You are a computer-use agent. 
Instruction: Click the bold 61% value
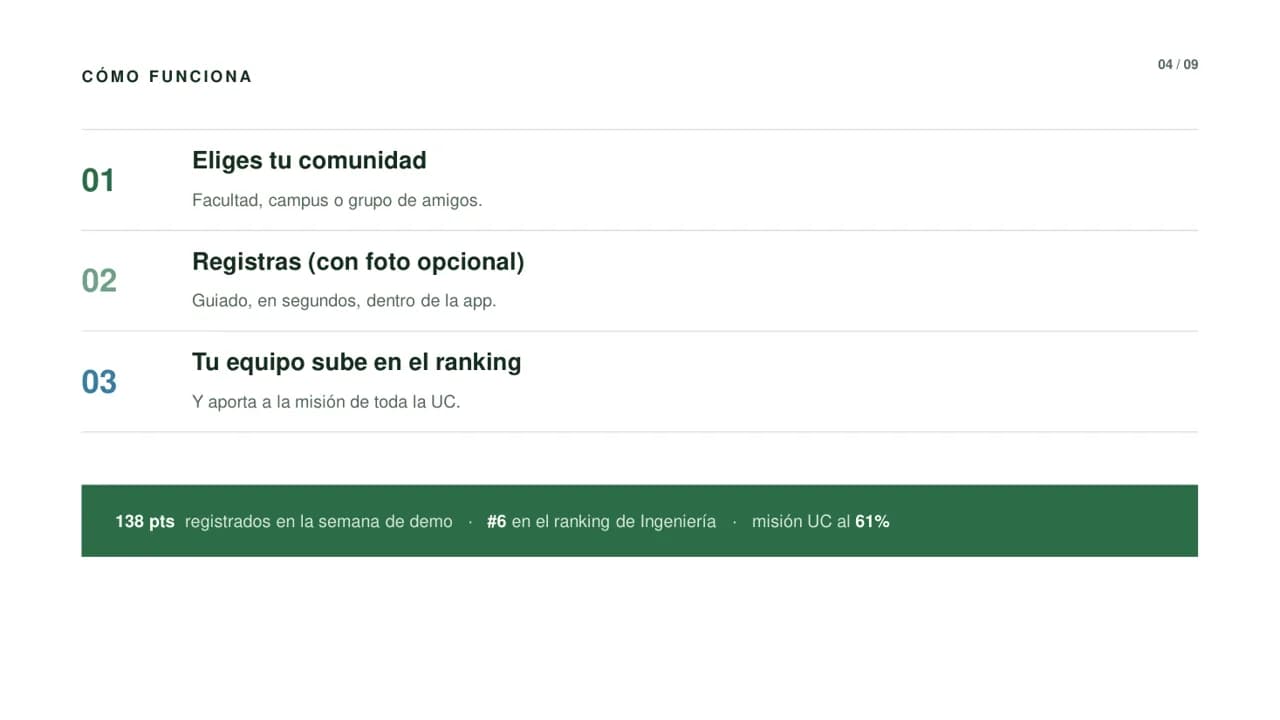tap(872, 521)
